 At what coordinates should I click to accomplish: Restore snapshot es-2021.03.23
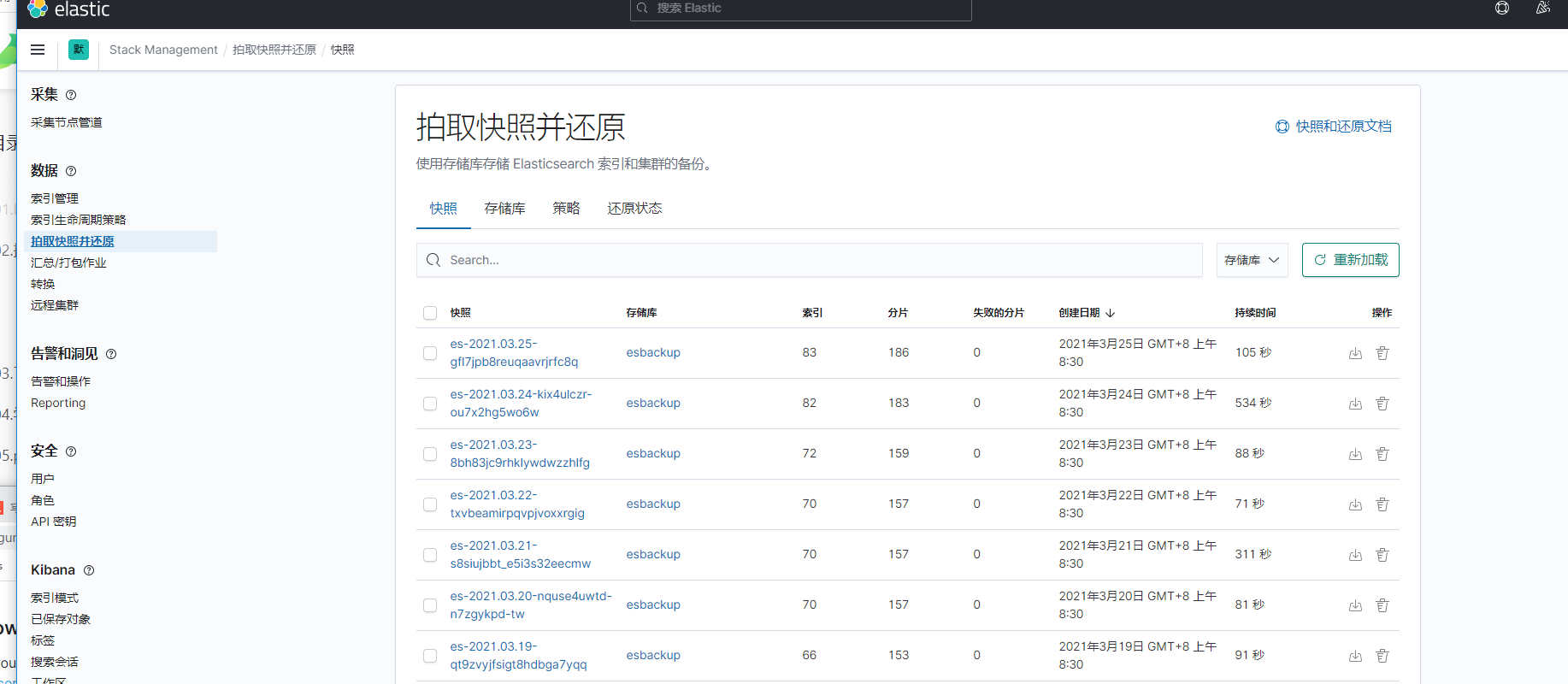pos(1355,454)
